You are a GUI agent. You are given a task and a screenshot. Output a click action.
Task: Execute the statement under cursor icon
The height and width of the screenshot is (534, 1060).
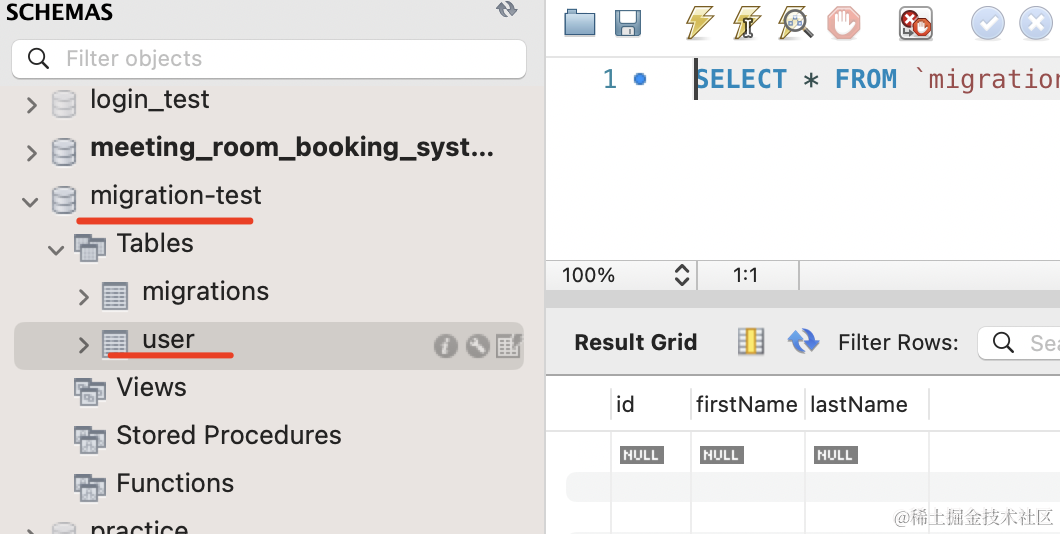pyautogui.click(x=746, y=23)
